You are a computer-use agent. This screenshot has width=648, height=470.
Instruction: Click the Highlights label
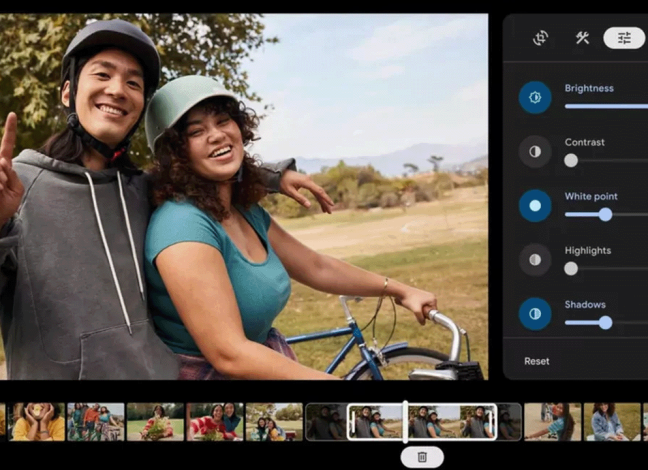pyautogui.click(x=588, y=251)
